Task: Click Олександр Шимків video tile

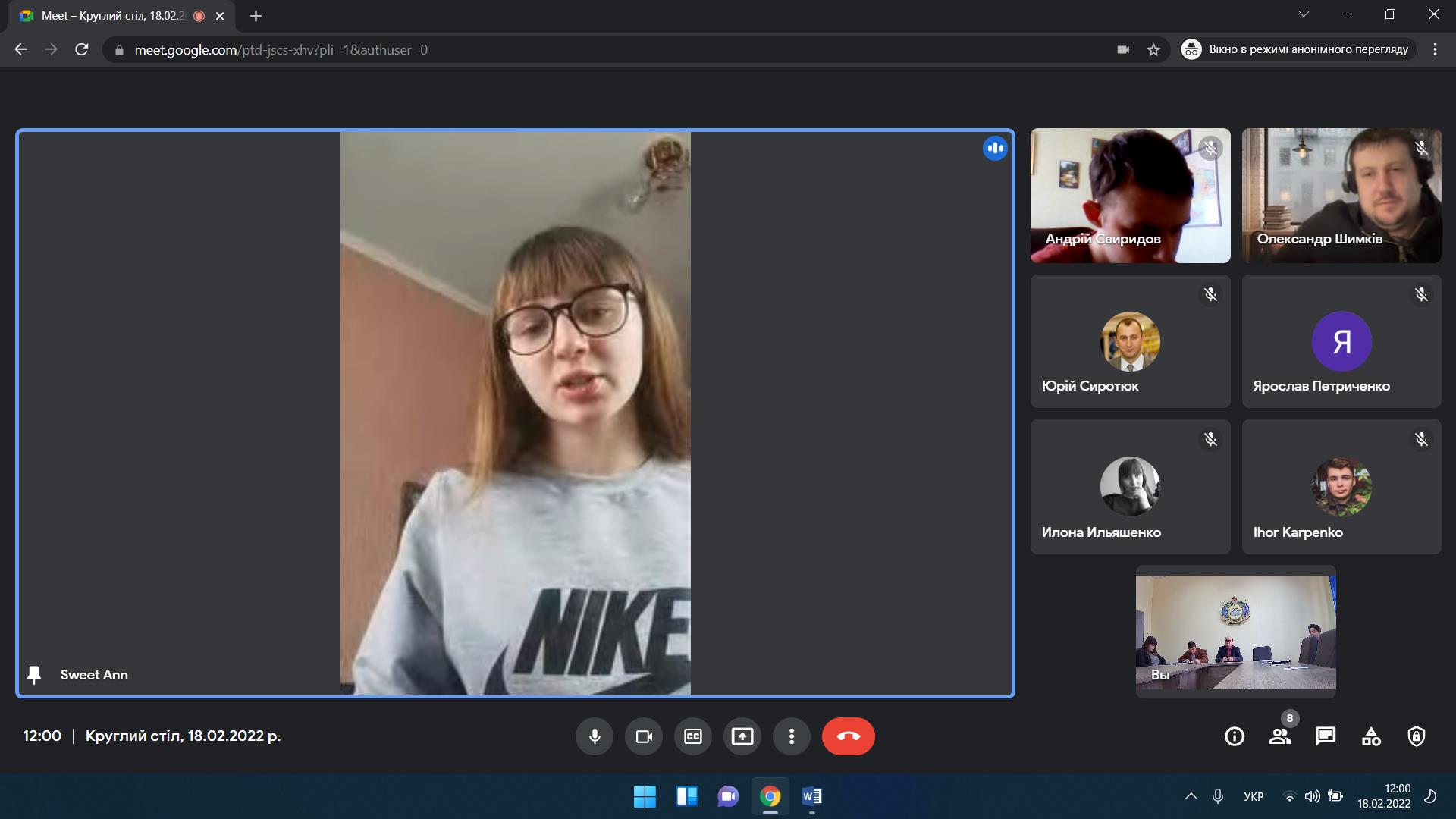Action: click(1341, 196)
